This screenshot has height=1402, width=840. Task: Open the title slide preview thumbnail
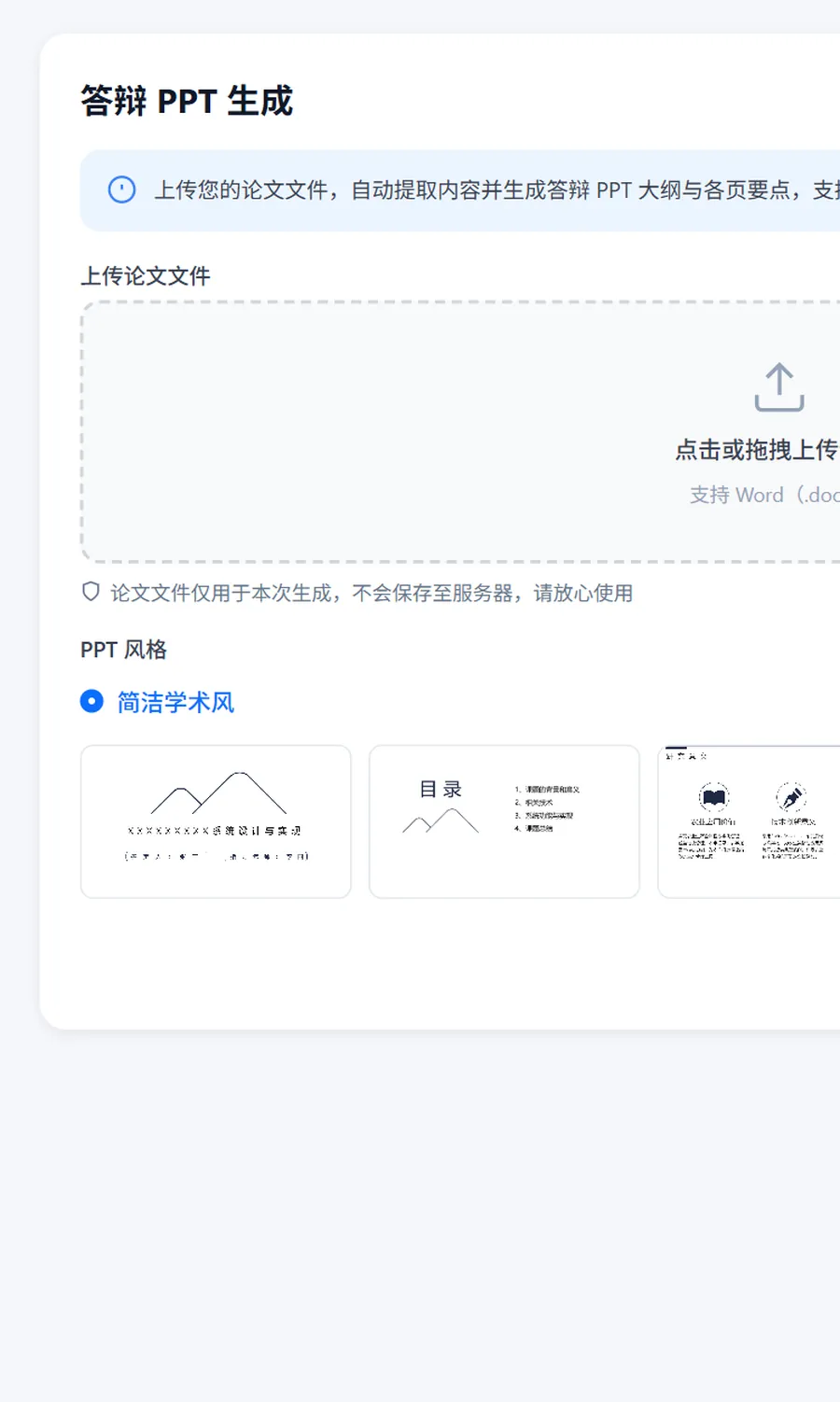216,821
